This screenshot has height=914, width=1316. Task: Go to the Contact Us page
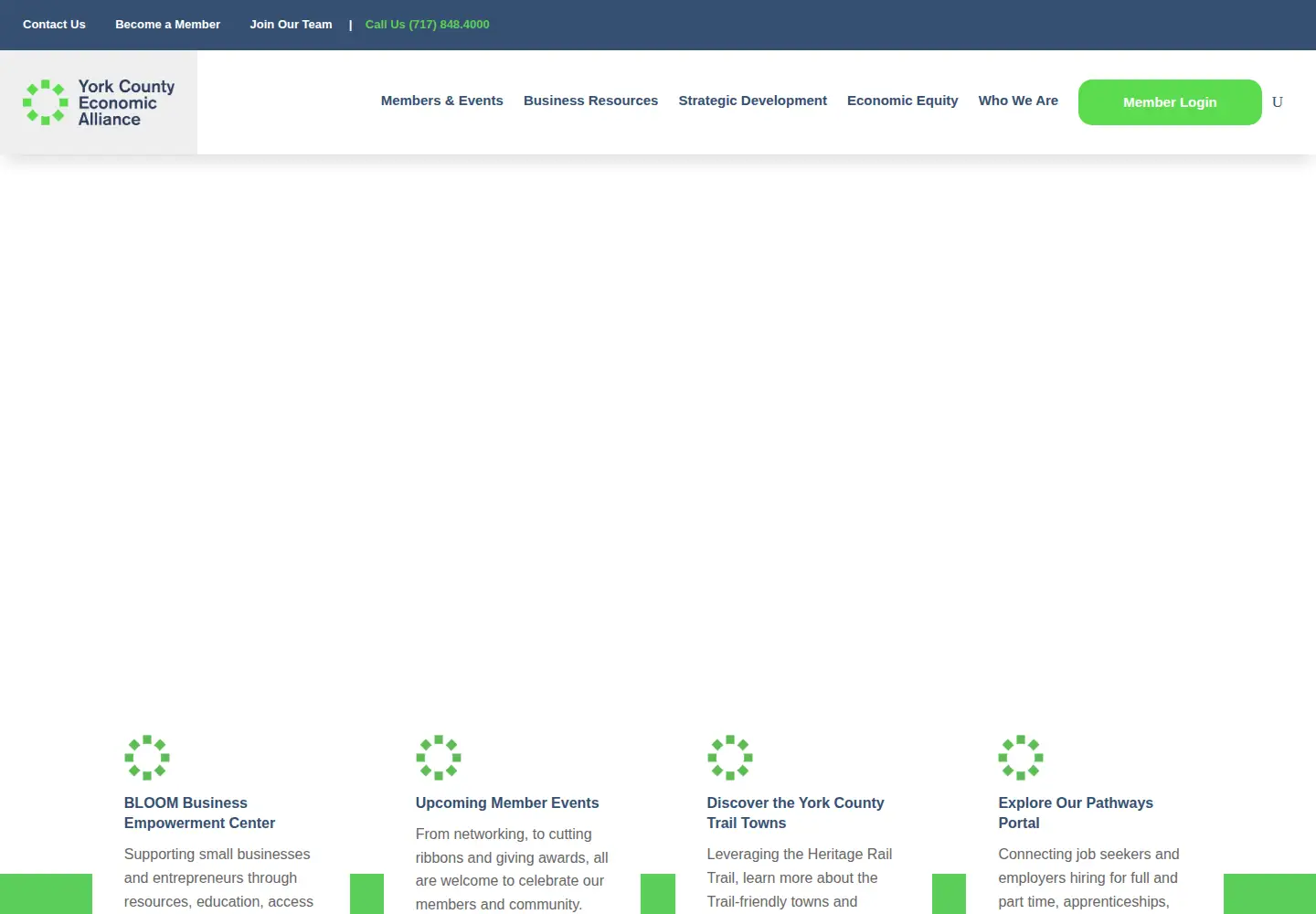tap(54, 25)
